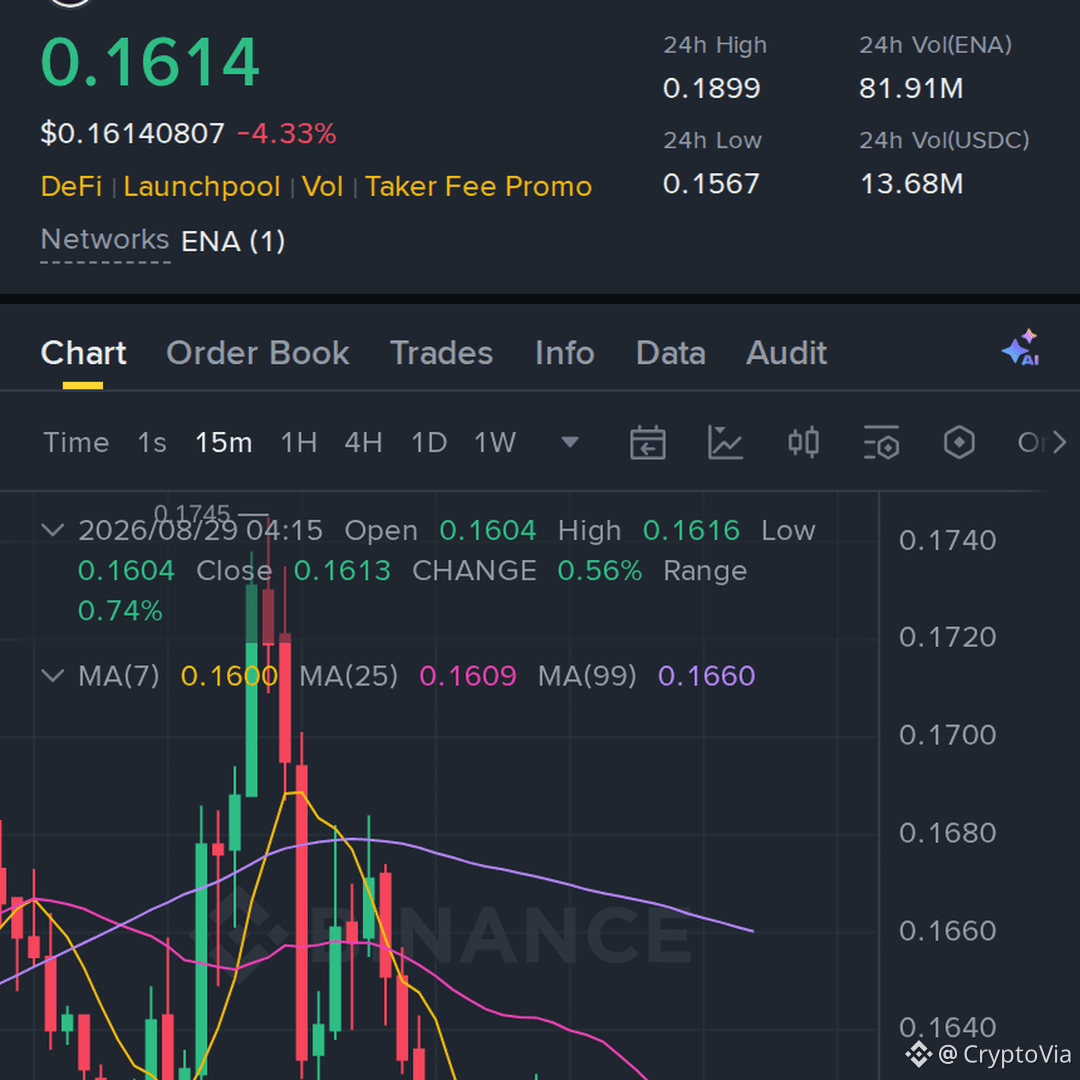This screenshot has width=1080, height=1080.
Task: Open the DeFi tag link
Action: tap(71, 187)
